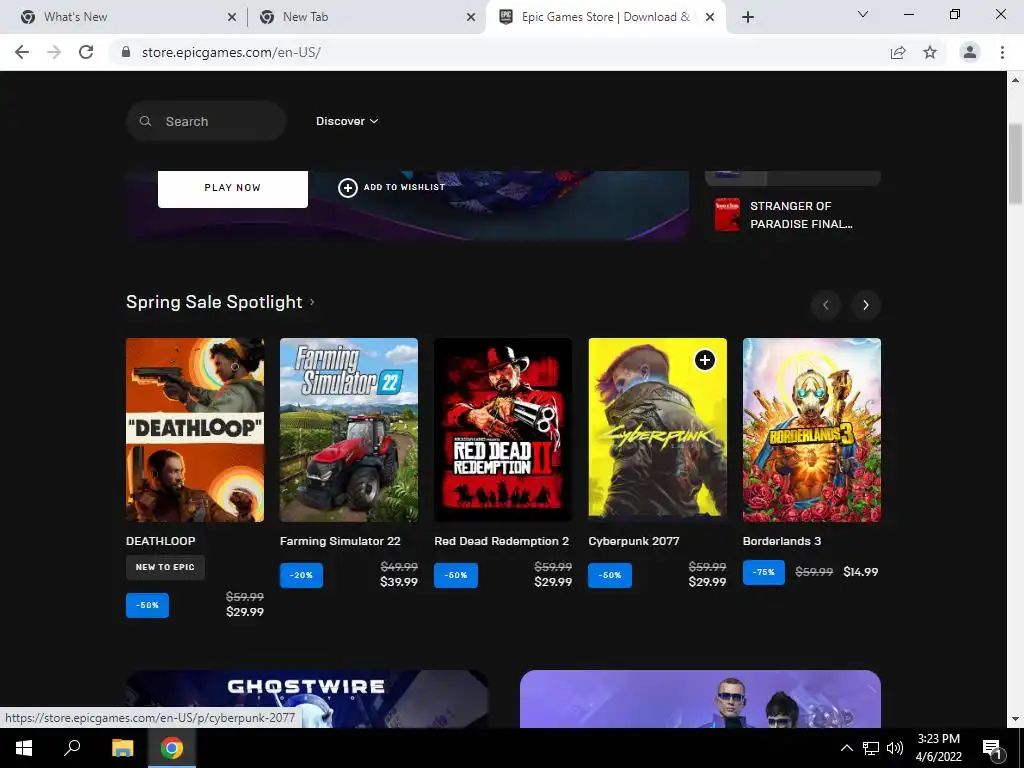The image size is (1024, 768).
Task: Click the DEATHLOOP title text
Action: [x=161, y=541]
